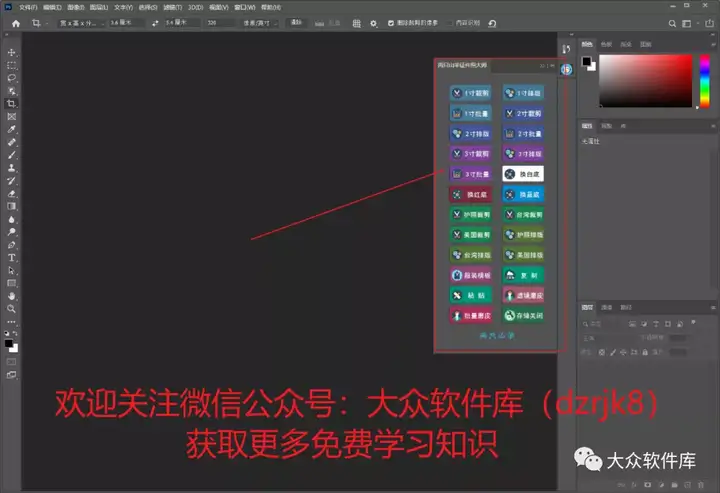
Task: Open the layer filter kind dropdown
Action: tap(602, 324)
